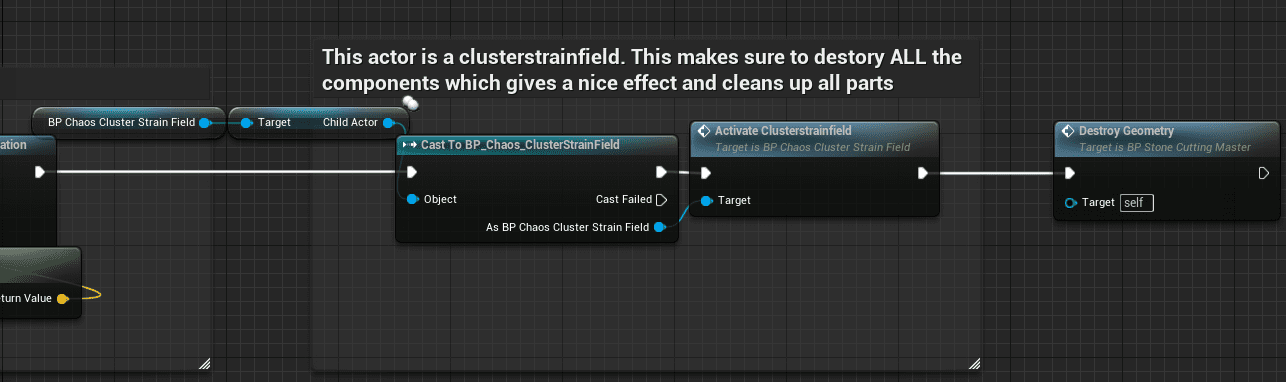Click 'Target is BP Stone Cutting Master' subtitle
This screenshot has height=382, width=1286.
(1165, 147)
